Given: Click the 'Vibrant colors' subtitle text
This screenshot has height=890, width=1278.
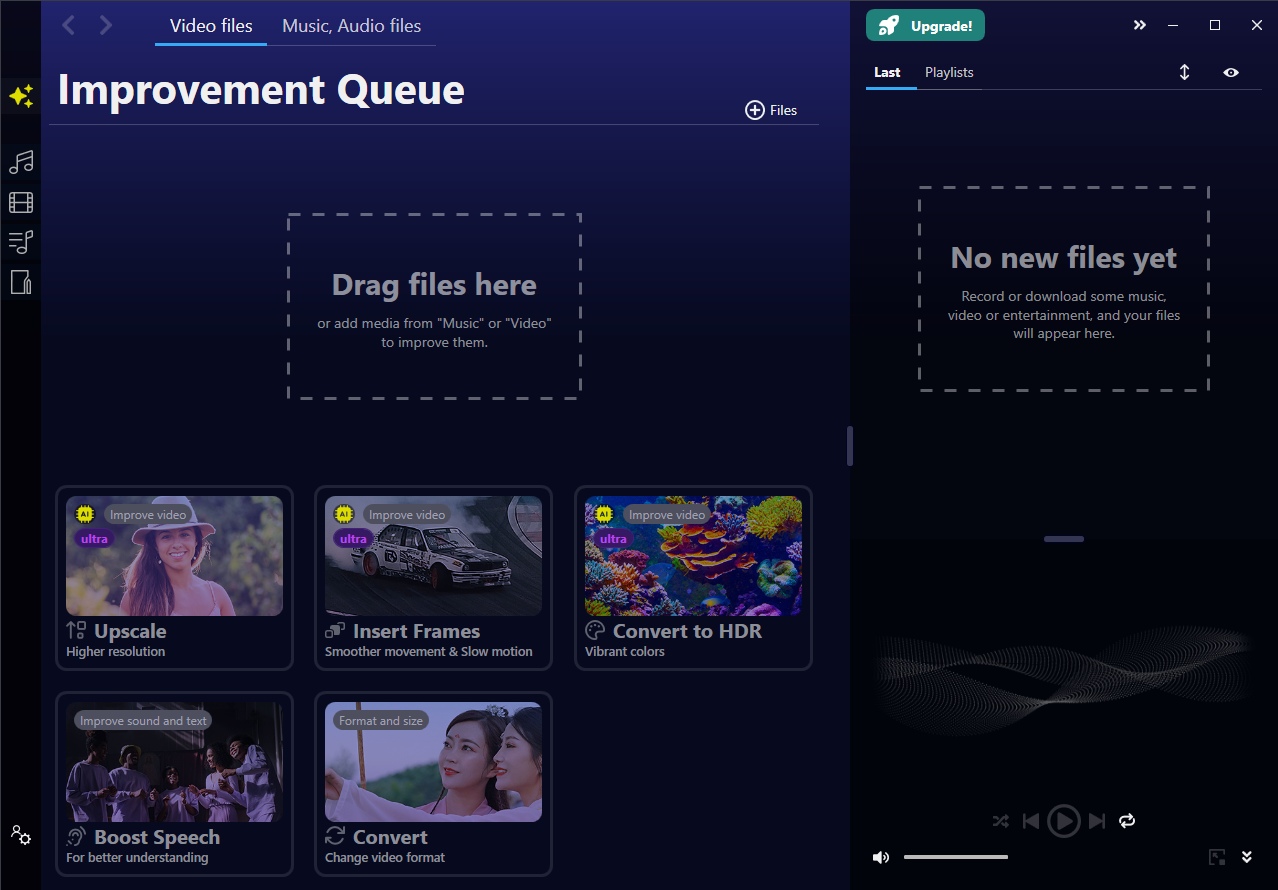Looking at the screenshot, I should tap(625, 652).
